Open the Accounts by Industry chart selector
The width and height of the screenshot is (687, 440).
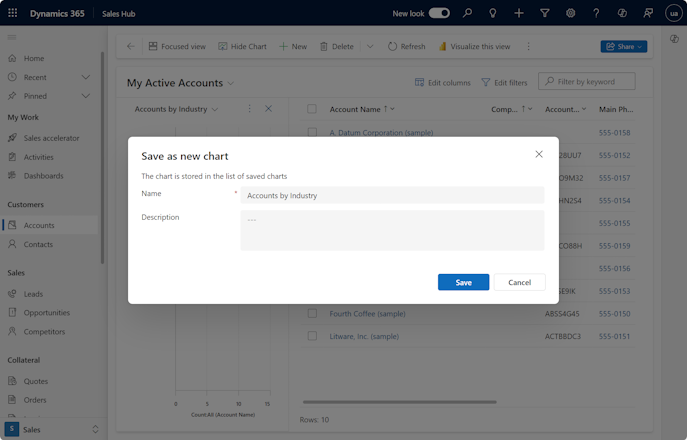point(176,109)
